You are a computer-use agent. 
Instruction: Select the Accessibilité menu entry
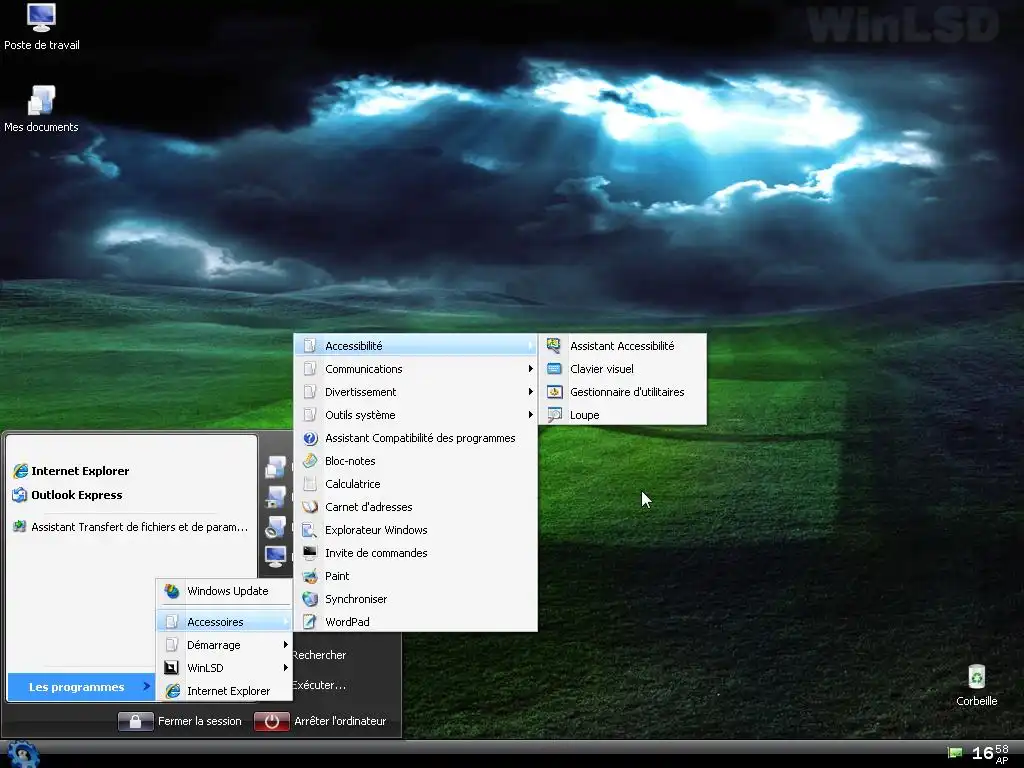point(415,345)
